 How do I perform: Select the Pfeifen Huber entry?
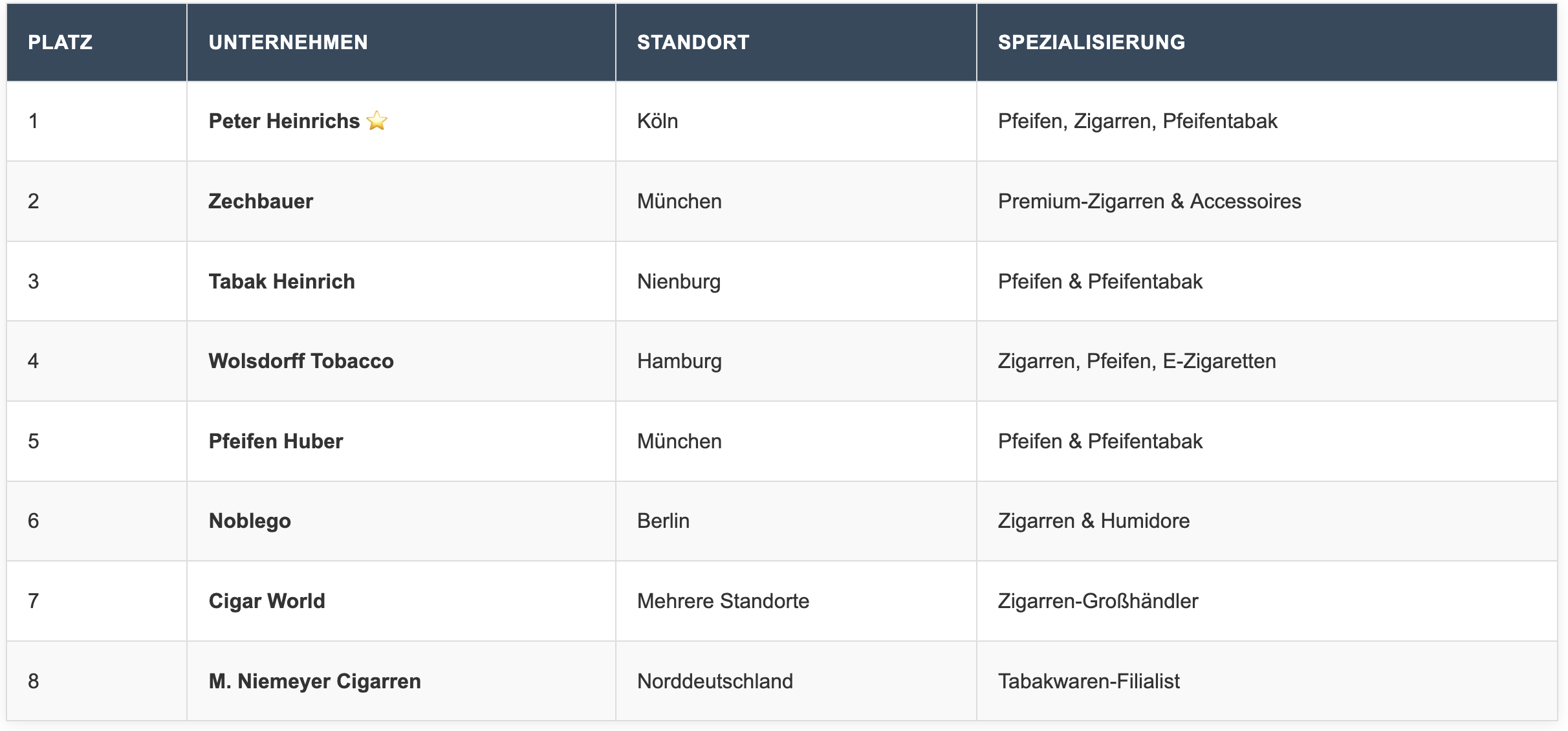276,441
